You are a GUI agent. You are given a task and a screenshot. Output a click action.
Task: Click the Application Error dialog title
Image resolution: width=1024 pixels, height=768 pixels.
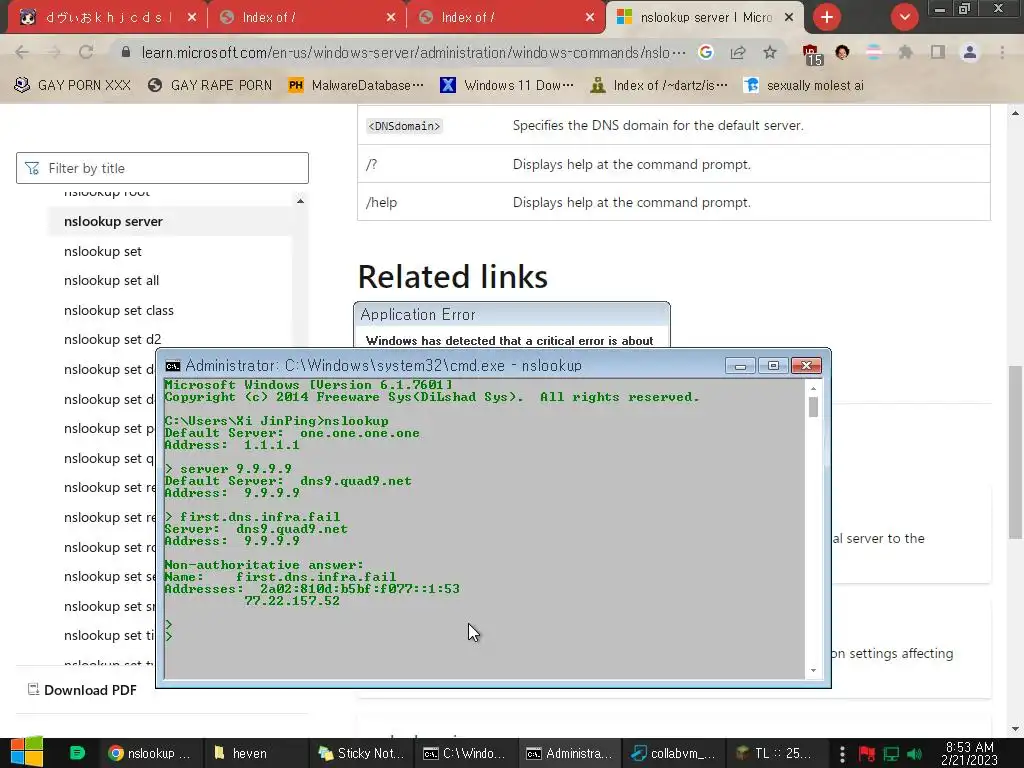pyautogui.click(x=418, y=315)
